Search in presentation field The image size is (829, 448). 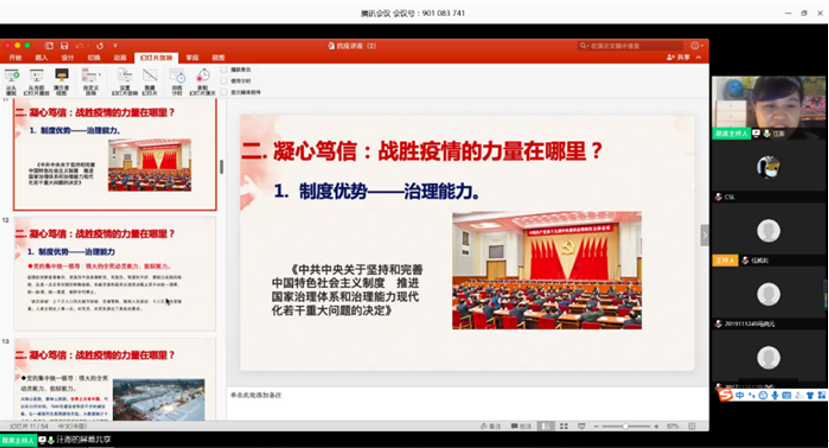tap(630, 46)
